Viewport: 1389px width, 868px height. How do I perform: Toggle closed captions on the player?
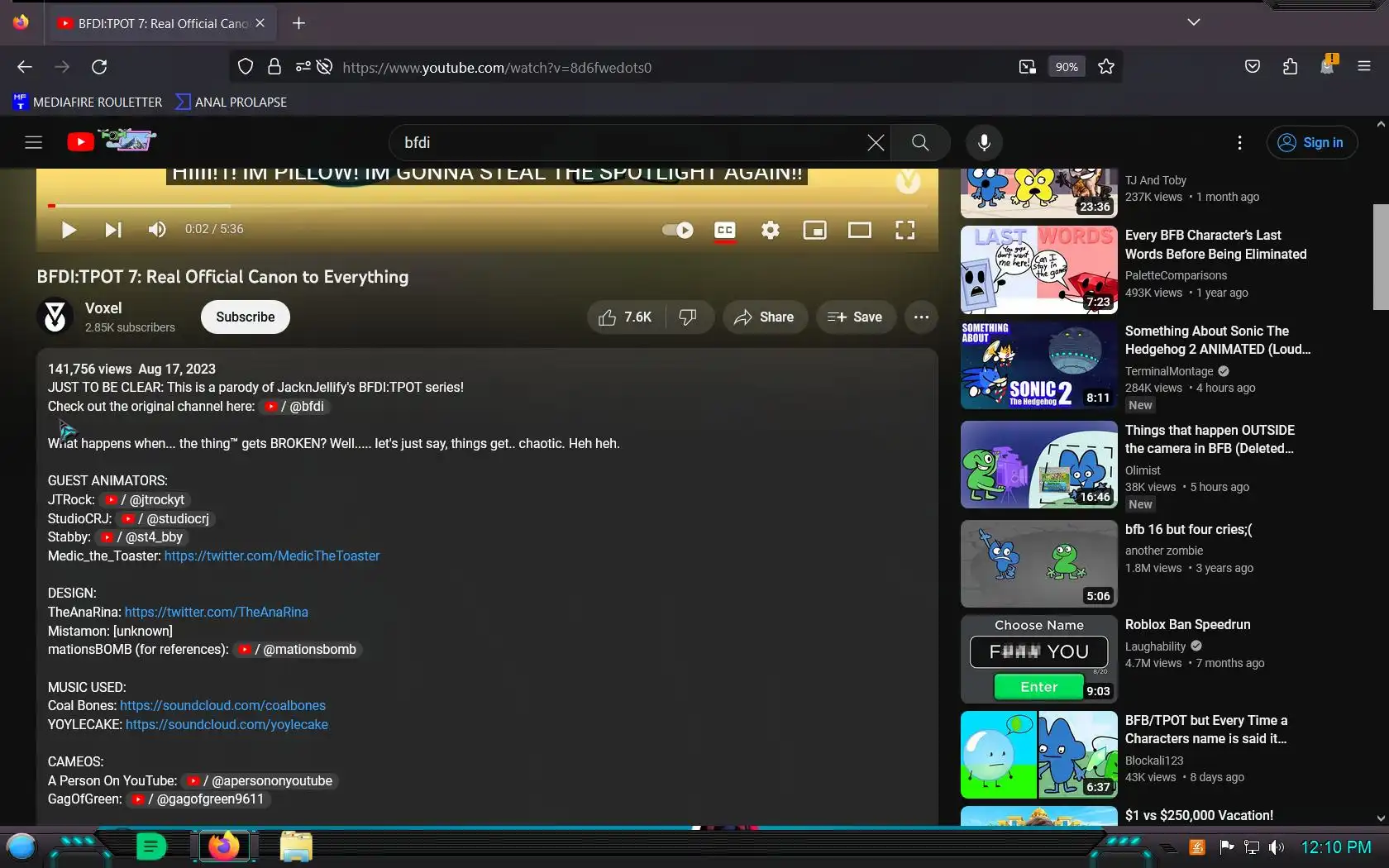725,230
